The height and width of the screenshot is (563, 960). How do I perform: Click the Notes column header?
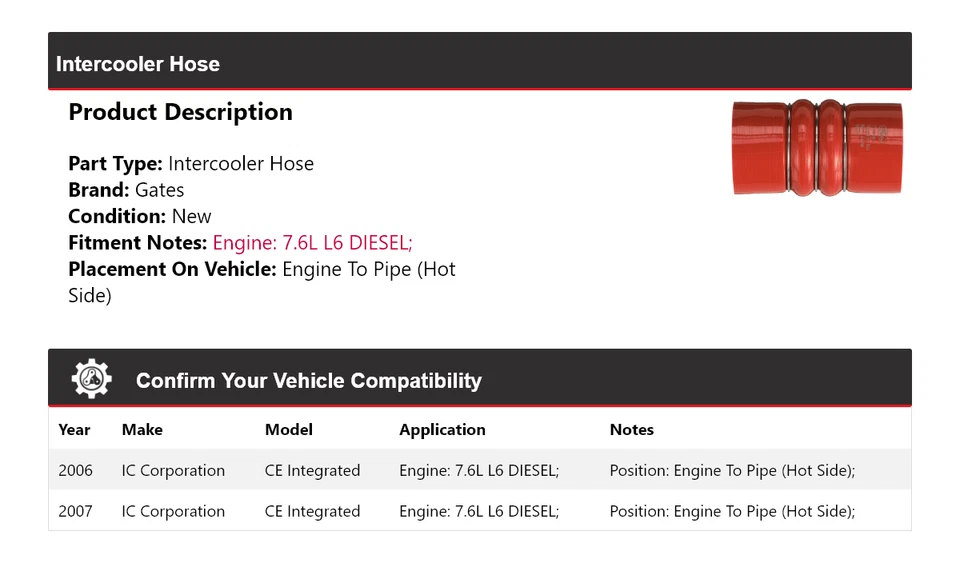coord(631,430)
